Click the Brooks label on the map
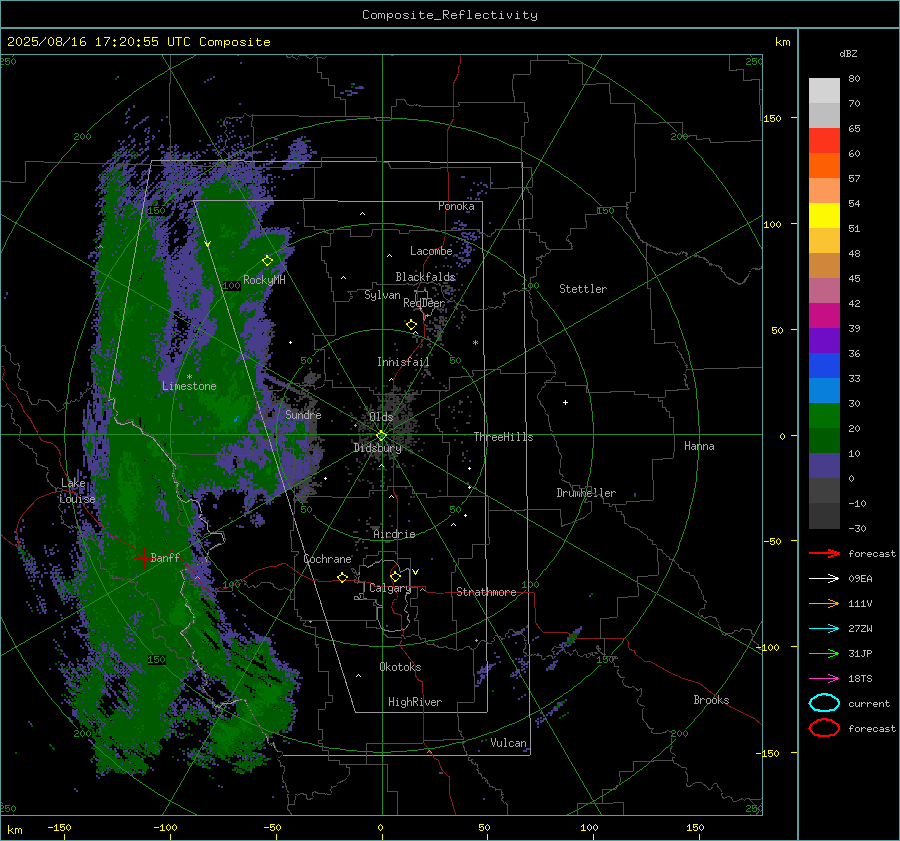 coord(711,700)
